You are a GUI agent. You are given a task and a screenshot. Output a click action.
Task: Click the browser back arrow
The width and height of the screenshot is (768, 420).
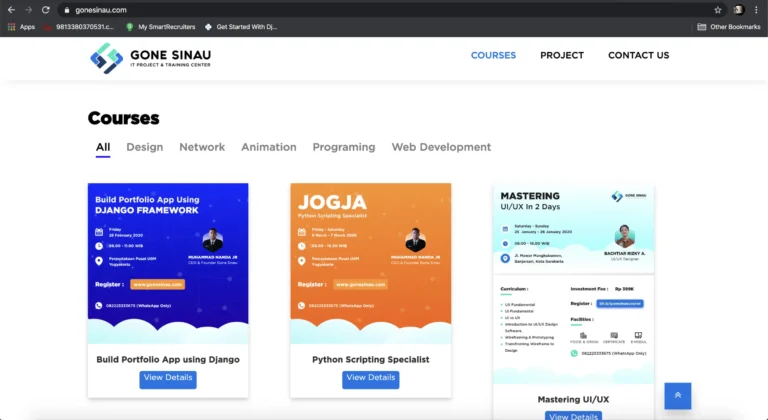[x=11, y=10]
